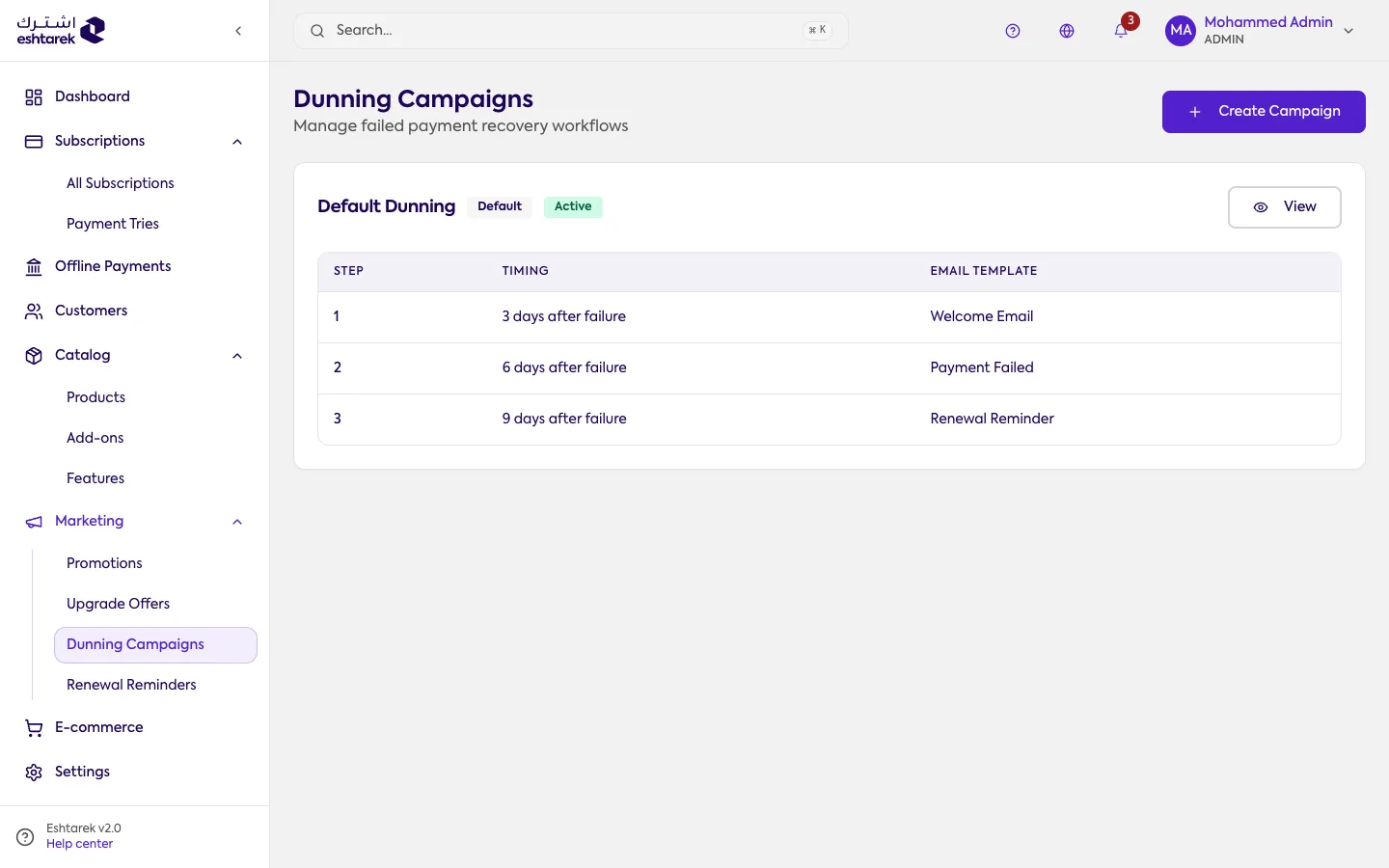
Task: Click the help question mark icon in header
Action: (x=1013, y=31)
